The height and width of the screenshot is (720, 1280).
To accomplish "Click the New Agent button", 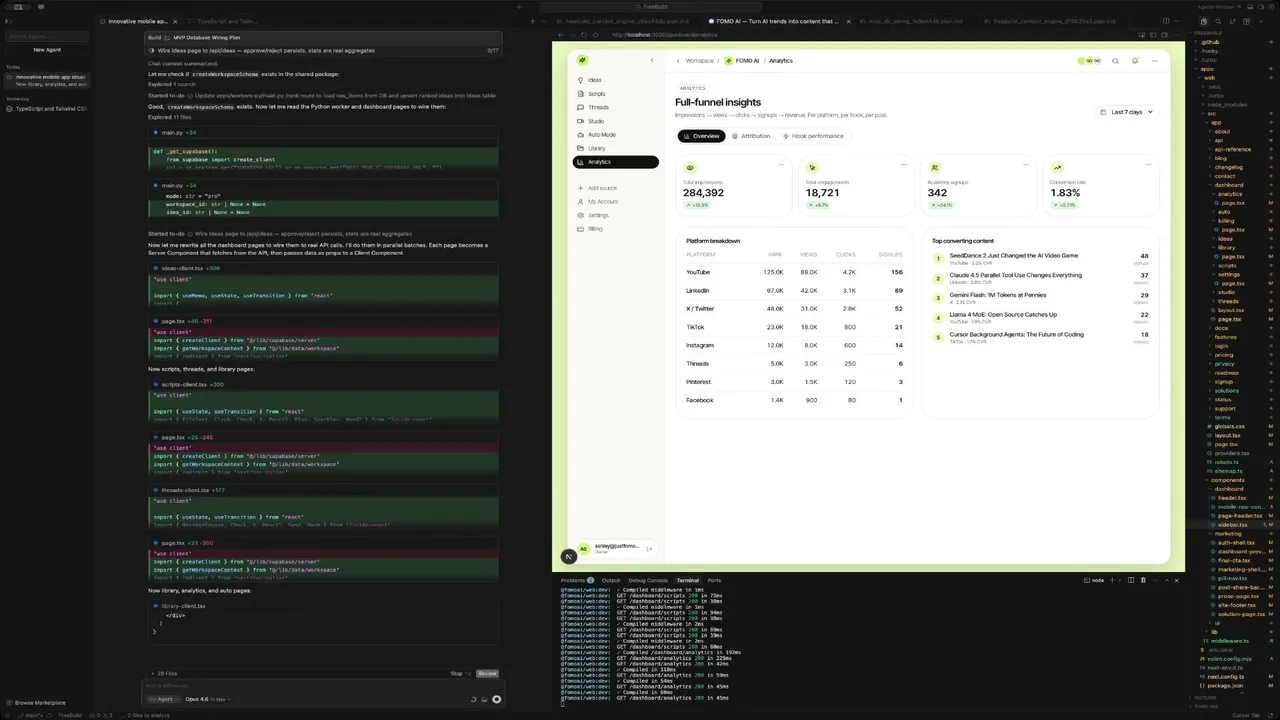I will (x=47, y=49).
